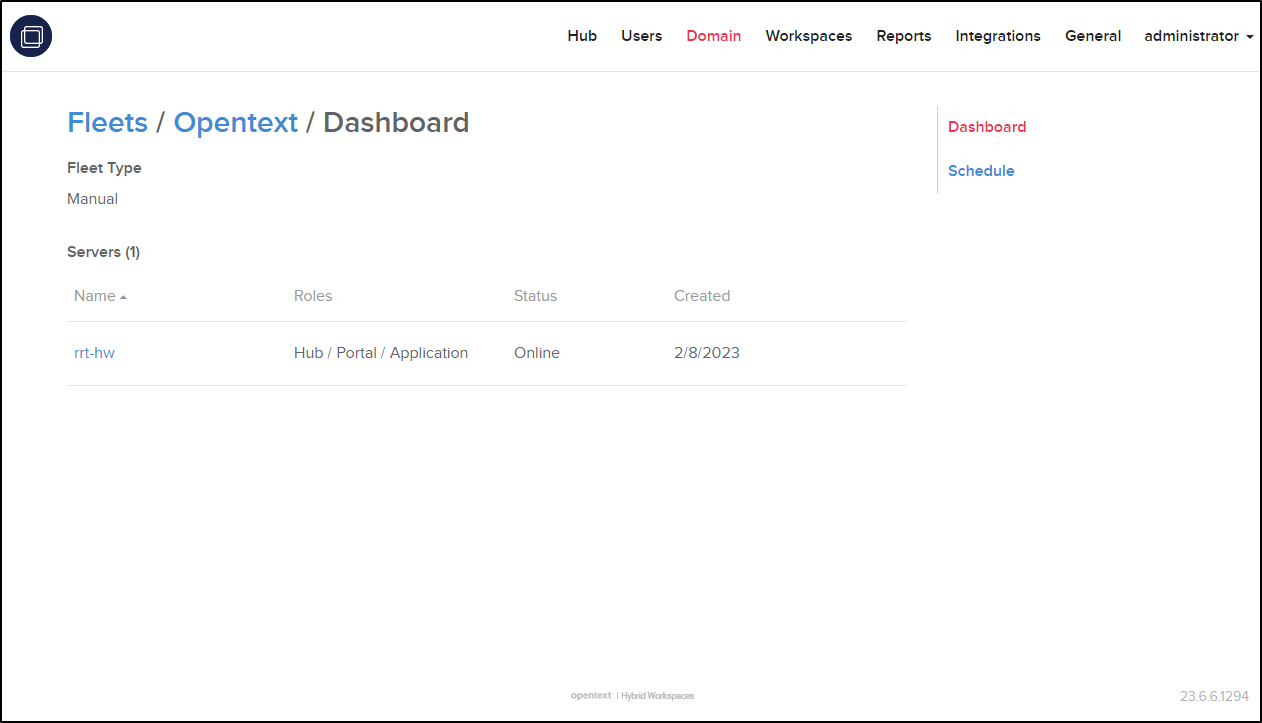Click the opentext Hybrid Workspaces footer text

tap(632, 696)
